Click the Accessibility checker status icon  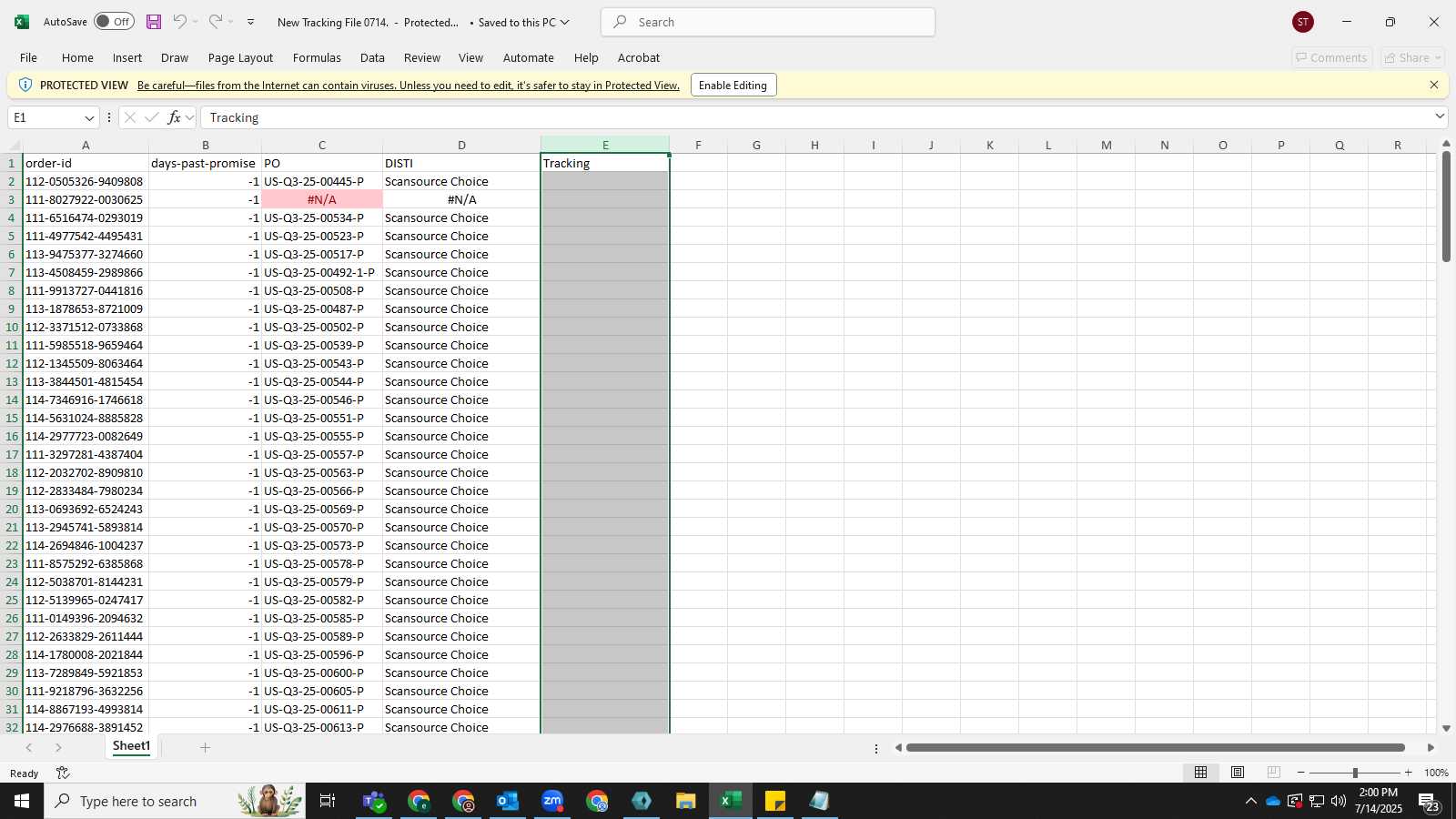click(x=63, y=773)
